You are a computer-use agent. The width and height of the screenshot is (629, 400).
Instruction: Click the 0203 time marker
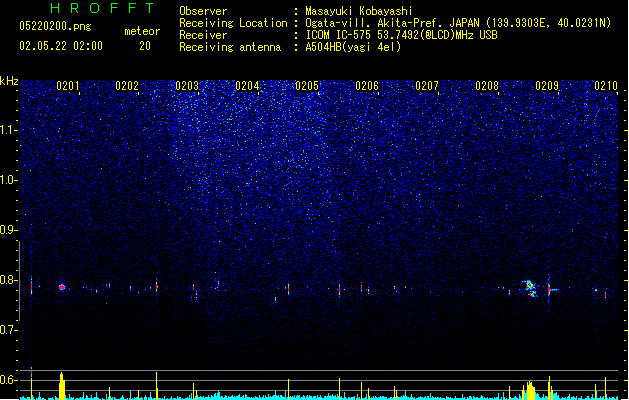187,86
